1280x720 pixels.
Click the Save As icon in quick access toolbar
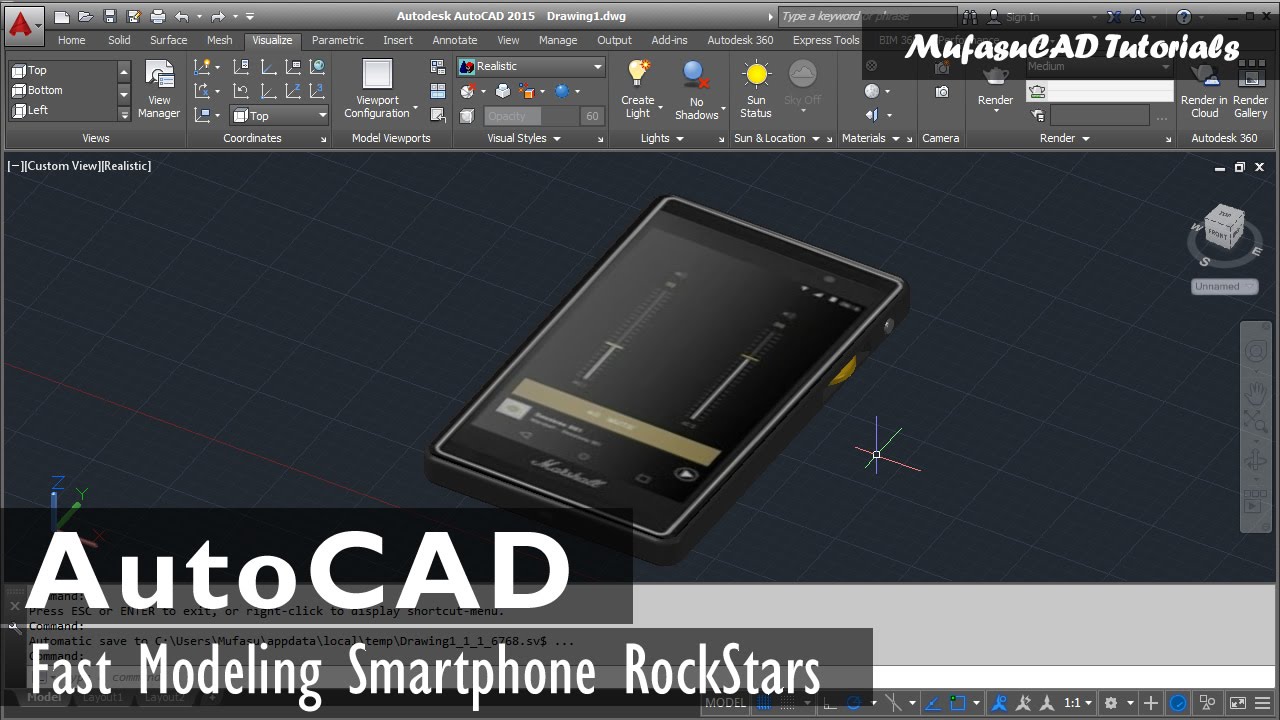[133, 17]
